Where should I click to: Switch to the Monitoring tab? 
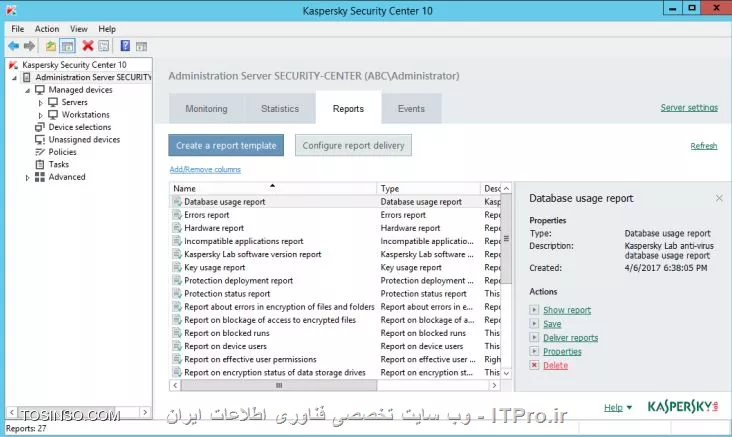pyautogui.click(x=206, y=108)
